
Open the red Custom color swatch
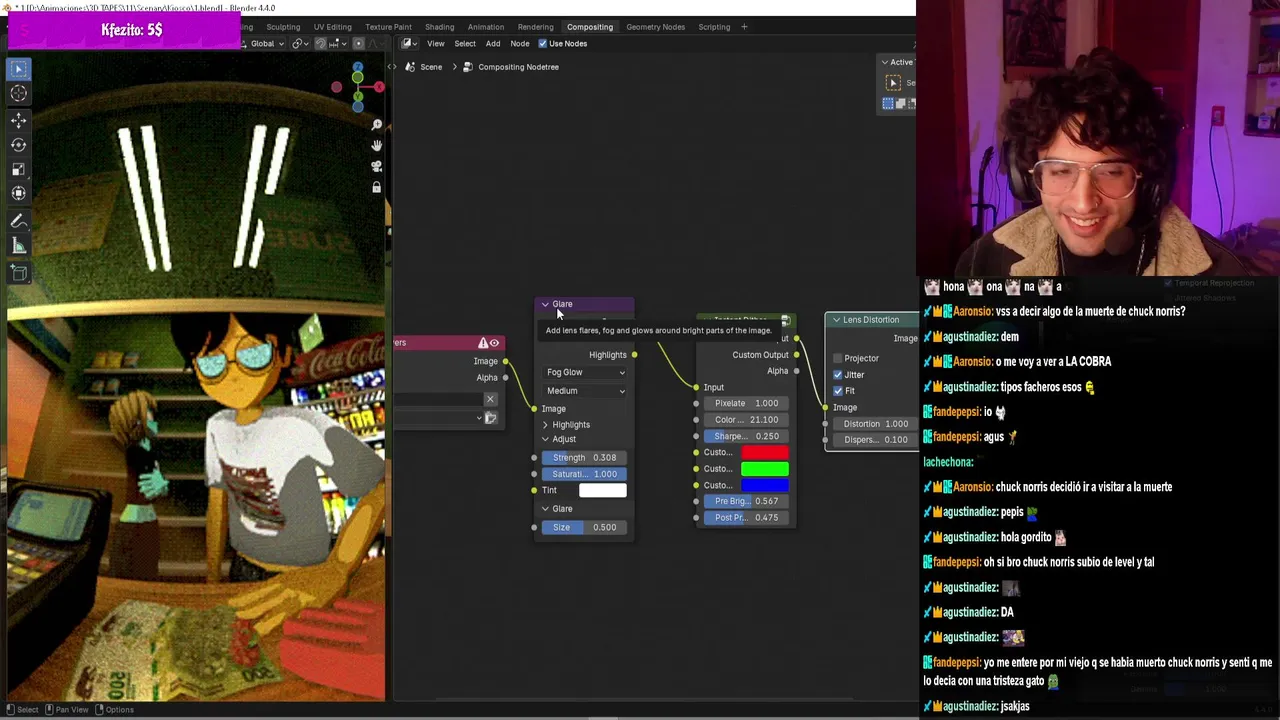[x=765, y=452]
